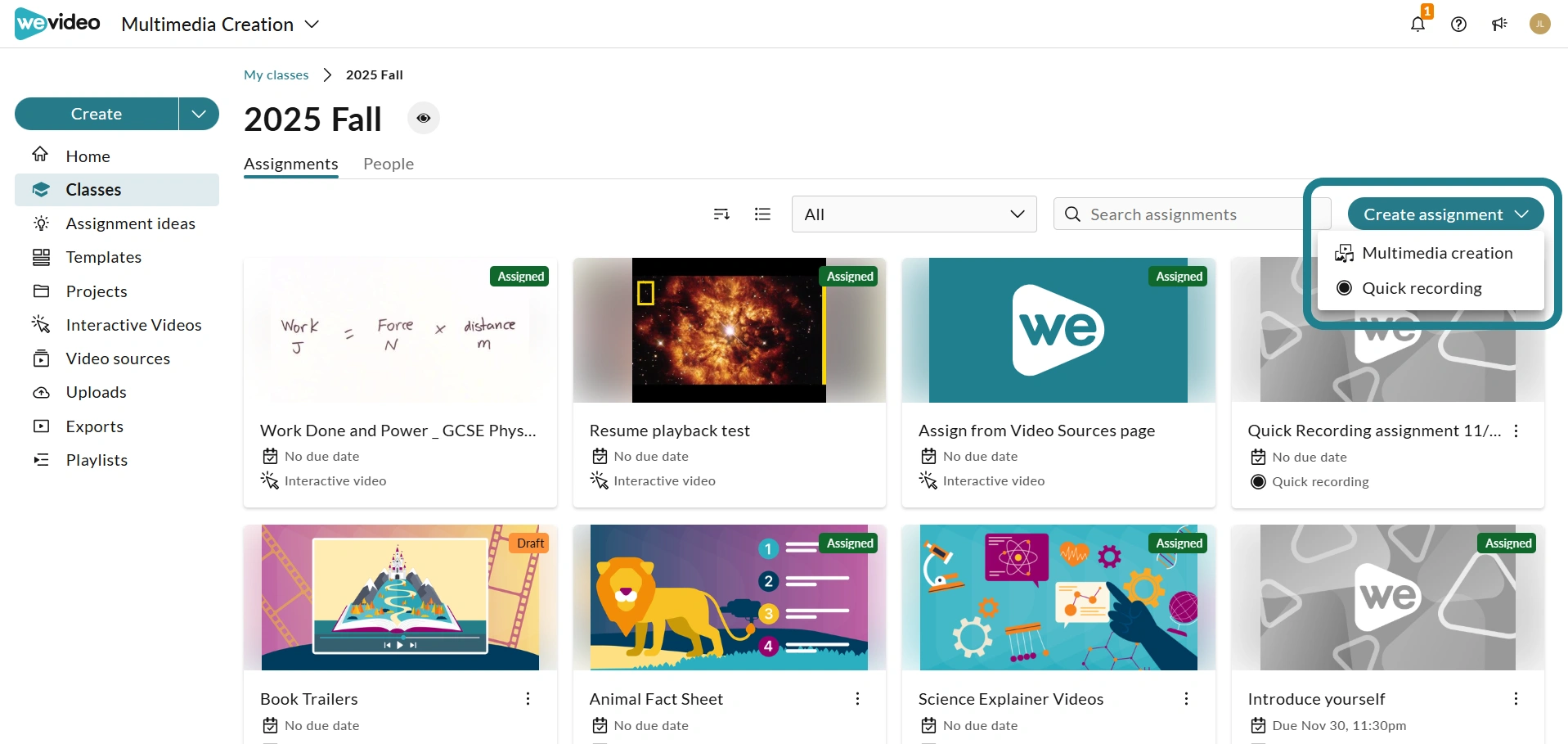The height and width of the screenshot is (744, 1568).
Task: Click Science Explainer Videos title
Action: 1011,699
